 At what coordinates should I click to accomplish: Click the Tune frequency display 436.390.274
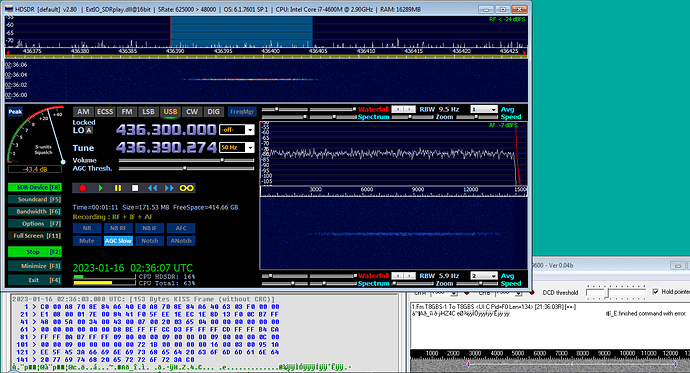click(x=166, y=147)
